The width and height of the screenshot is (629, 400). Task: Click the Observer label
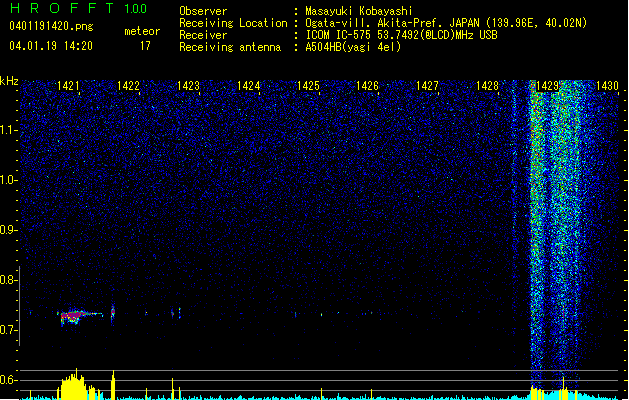203,11
